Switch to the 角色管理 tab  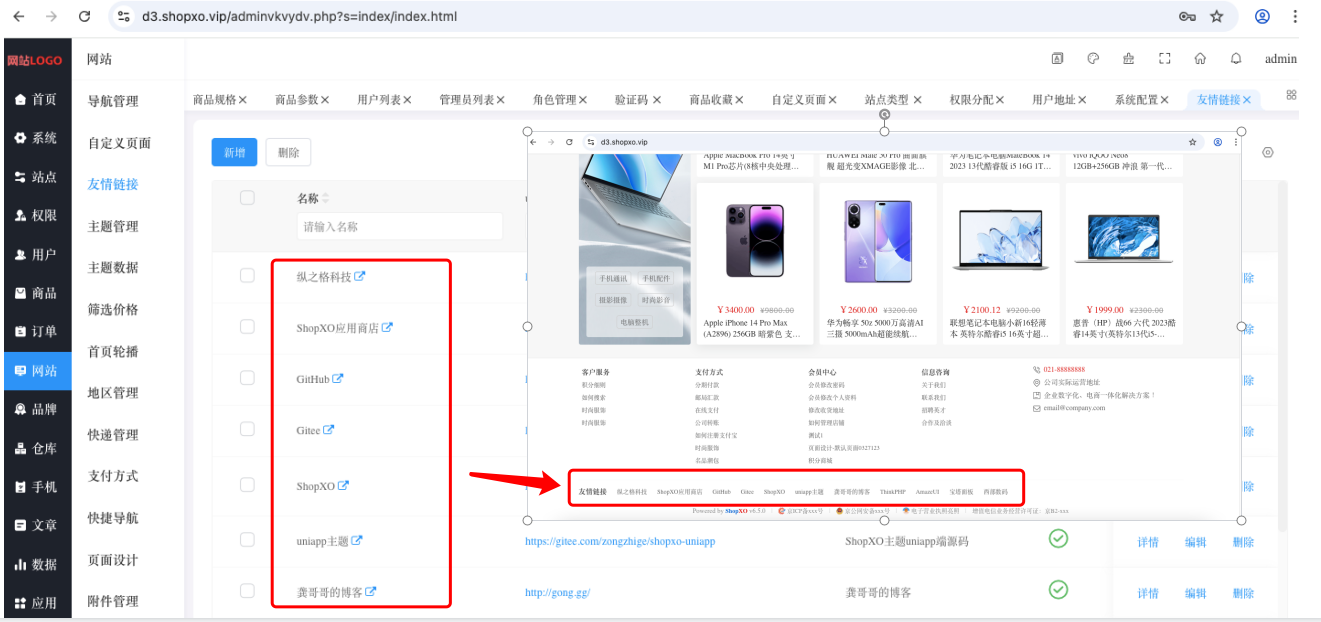point(555,100)
